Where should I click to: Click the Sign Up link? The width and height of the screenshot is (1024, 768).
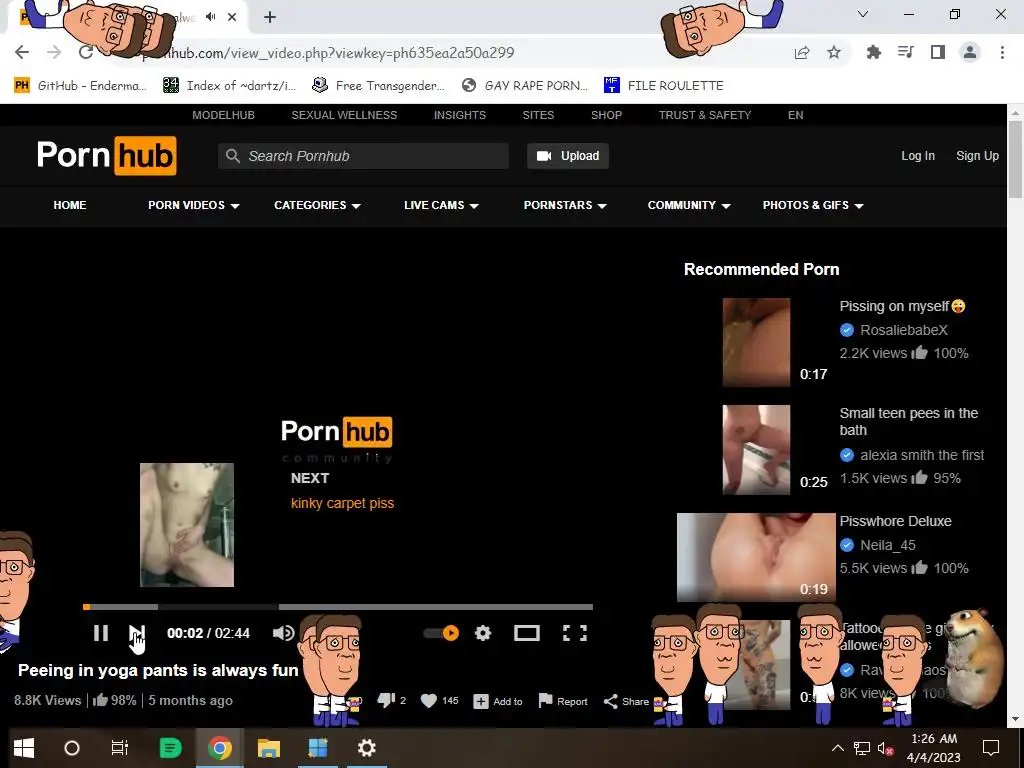click(x=978, y=155)
